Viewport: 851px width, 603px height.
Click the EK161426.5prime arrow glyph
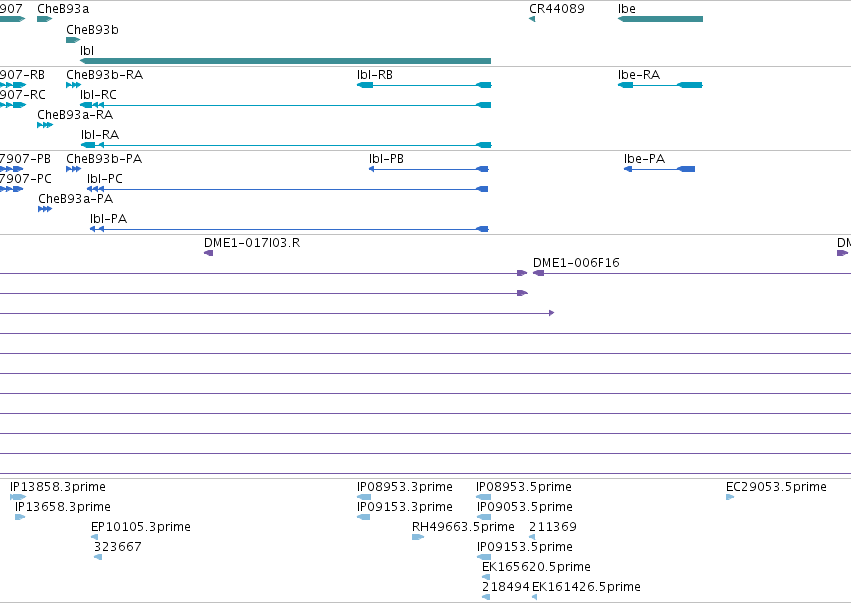point(535,597)
